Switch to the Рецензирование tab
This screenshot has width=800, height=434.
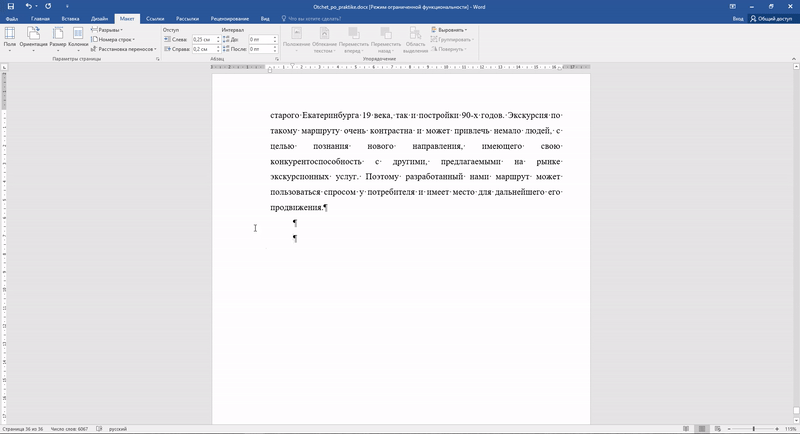[x=230, y=19]
